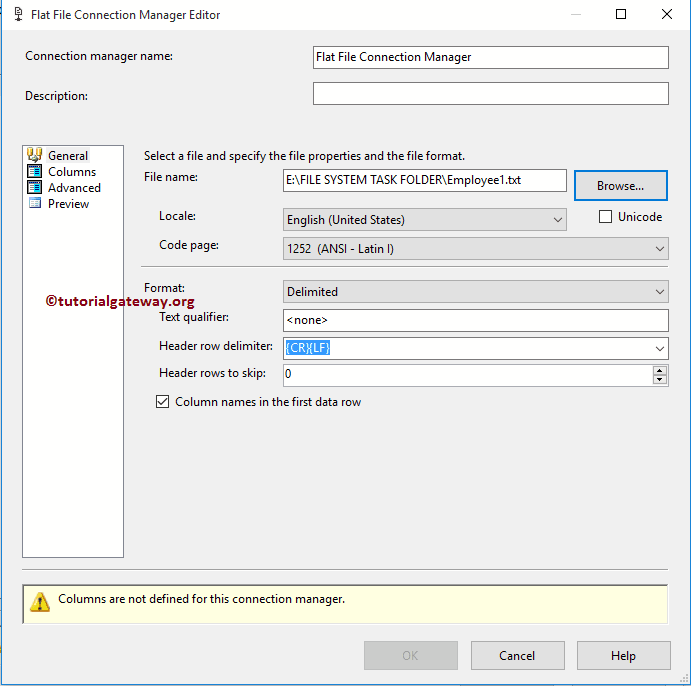Click the yellow warning triangle icon
The height and width of the screenshot is (686, 691).
pos(40,601)
